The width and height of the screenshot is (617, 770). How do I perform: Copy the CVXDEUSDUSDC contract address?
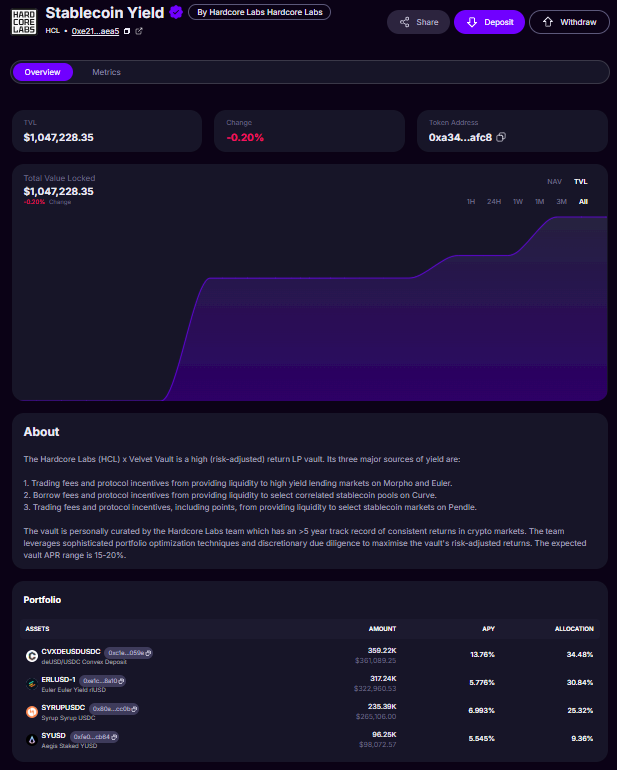coord(148,653)
